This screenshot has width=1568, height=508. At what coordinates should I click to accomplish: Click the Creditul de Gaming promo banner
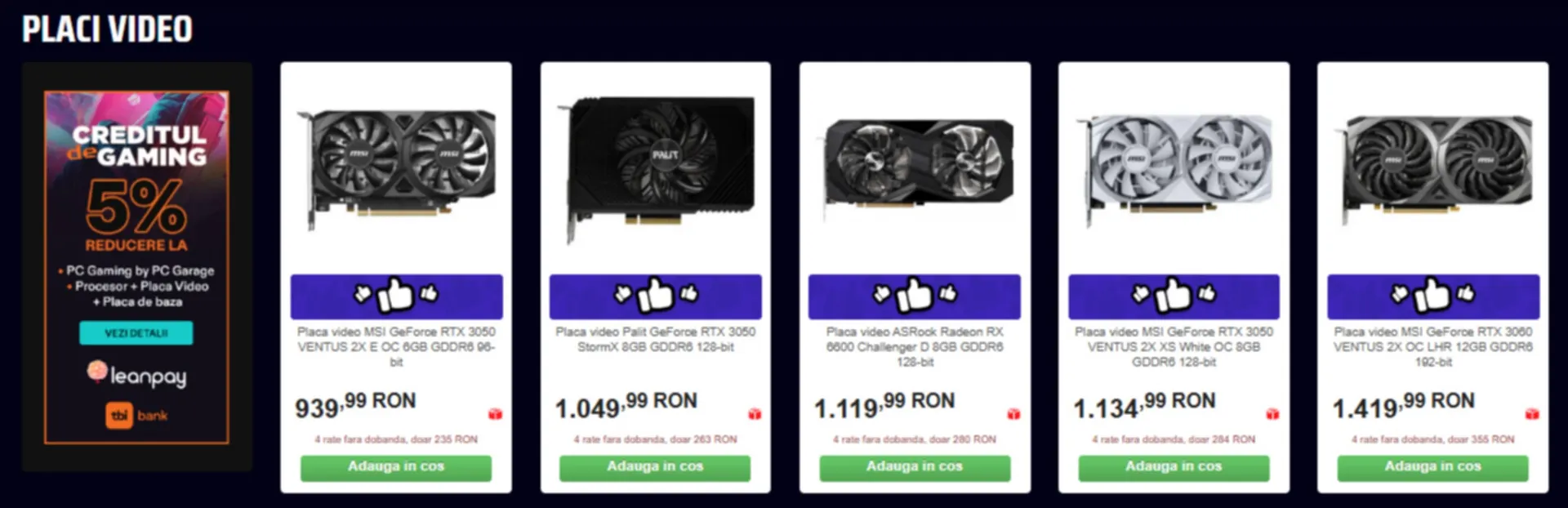136,267
